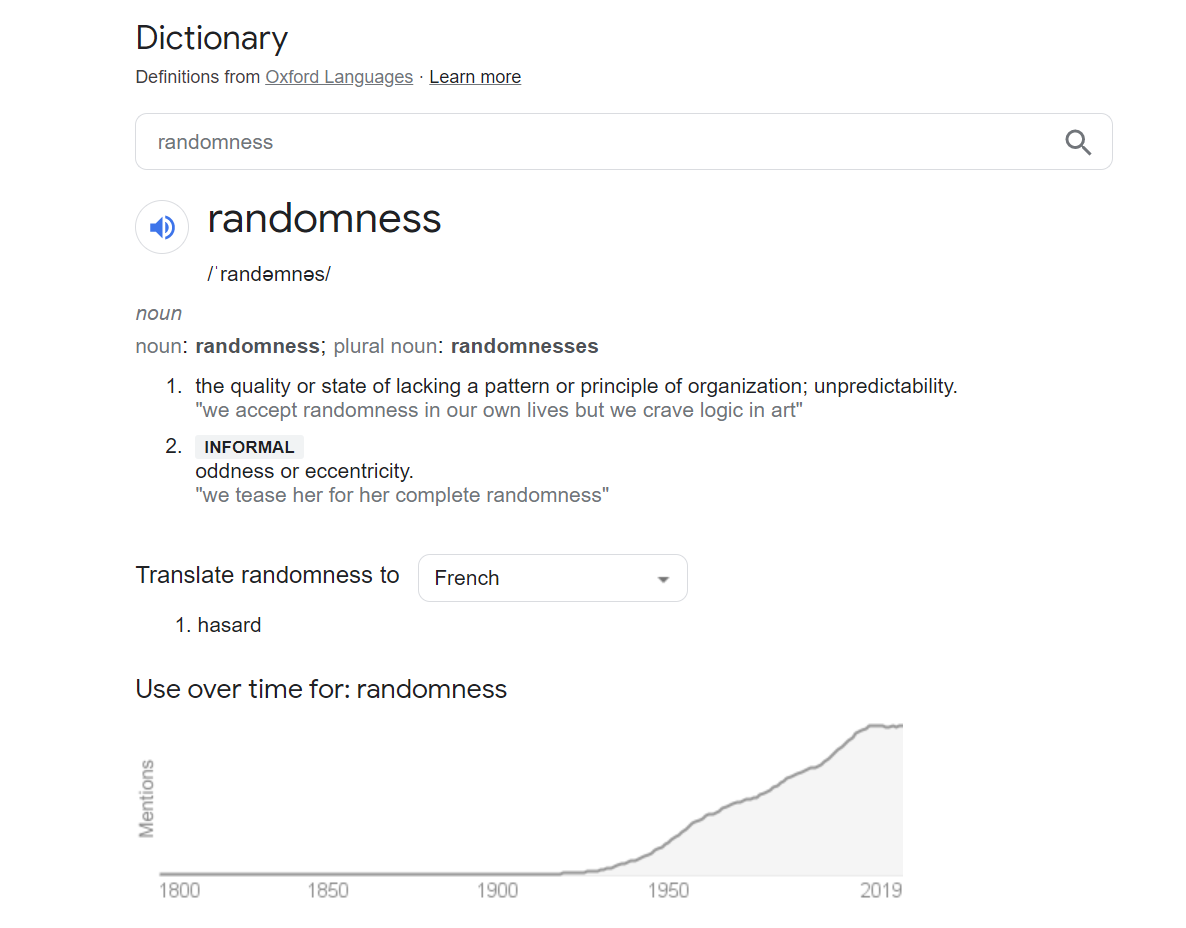Click the large 'randomness' headword

(x=324, y=219)
